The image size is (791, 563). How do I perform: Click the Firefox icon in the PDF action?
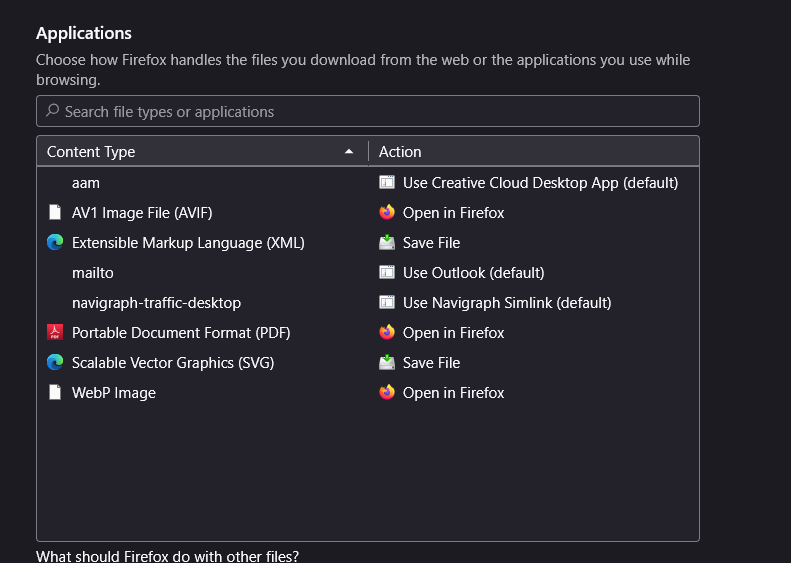coord(387,333)
